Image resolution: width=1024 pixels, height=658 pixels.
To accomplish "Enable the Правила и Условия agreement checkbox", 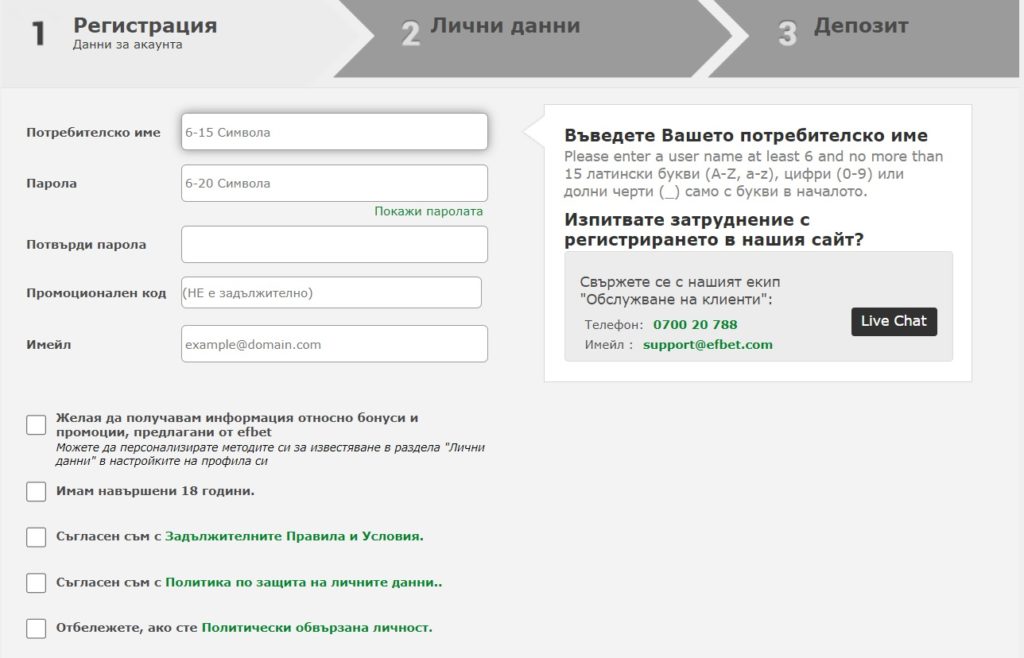I will point(36,537).
